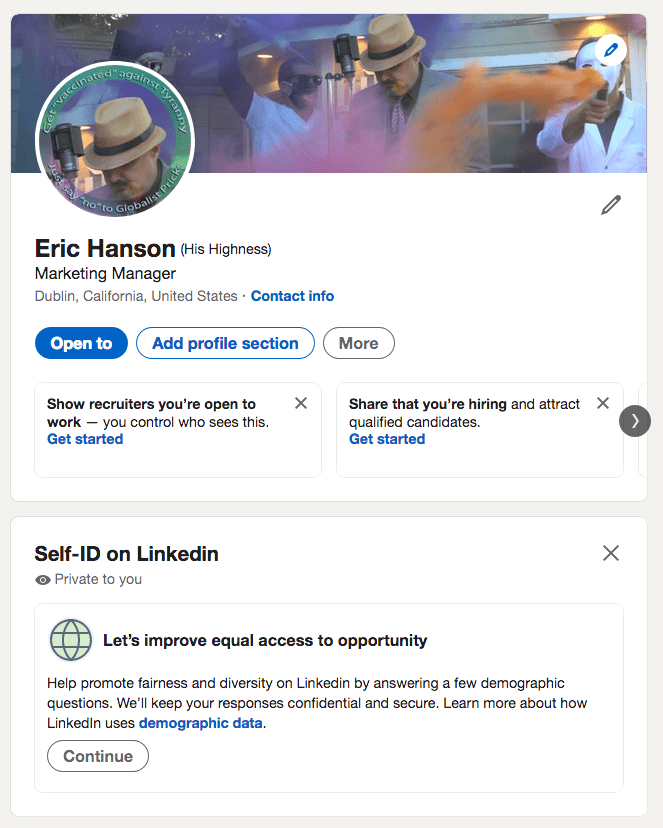
Task: Follow the 'demographic data' link
Action: [x=200, y=723]
